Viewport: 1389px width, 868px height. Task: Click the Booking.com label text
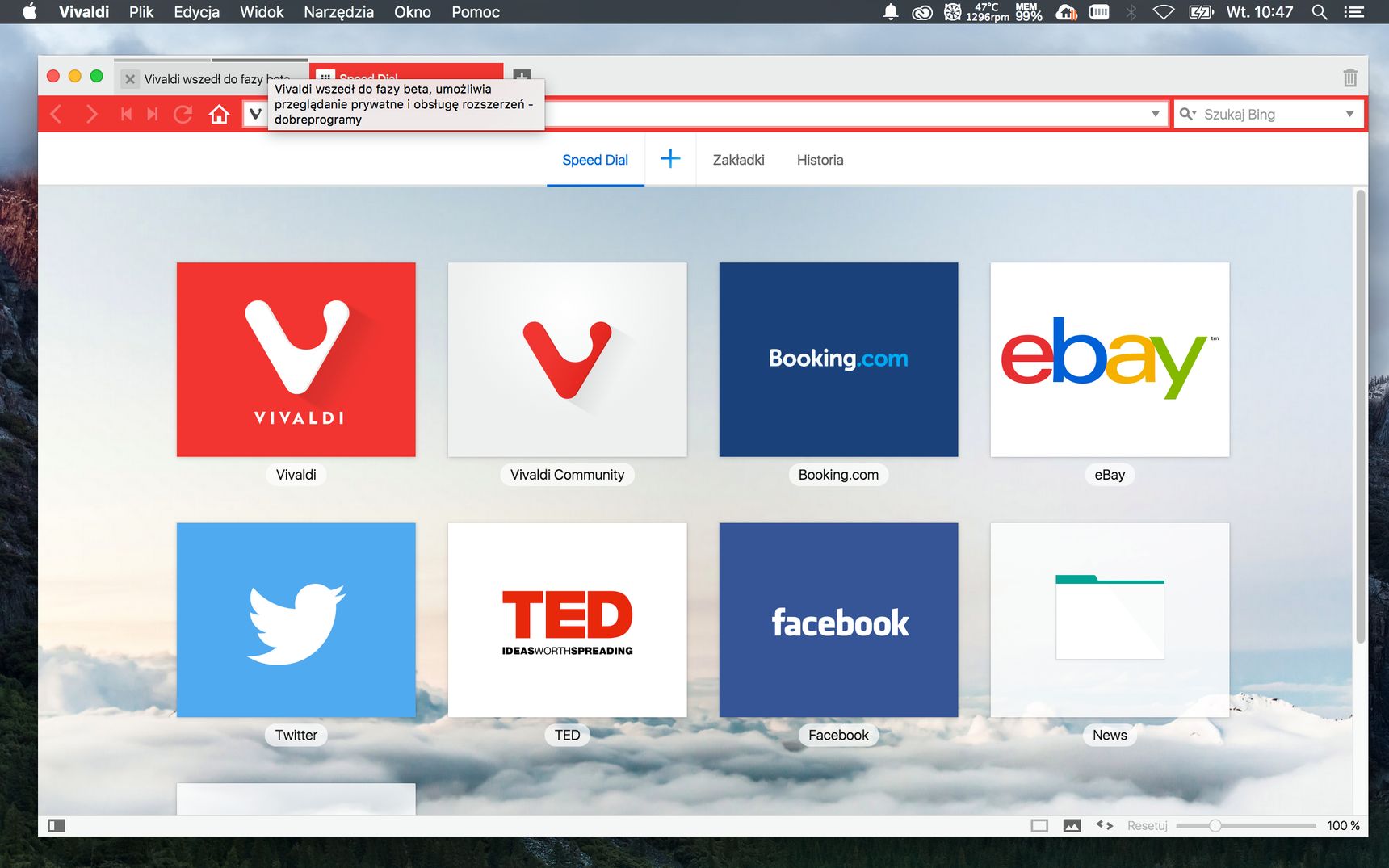pyautogui.click(x=838, y=475)
